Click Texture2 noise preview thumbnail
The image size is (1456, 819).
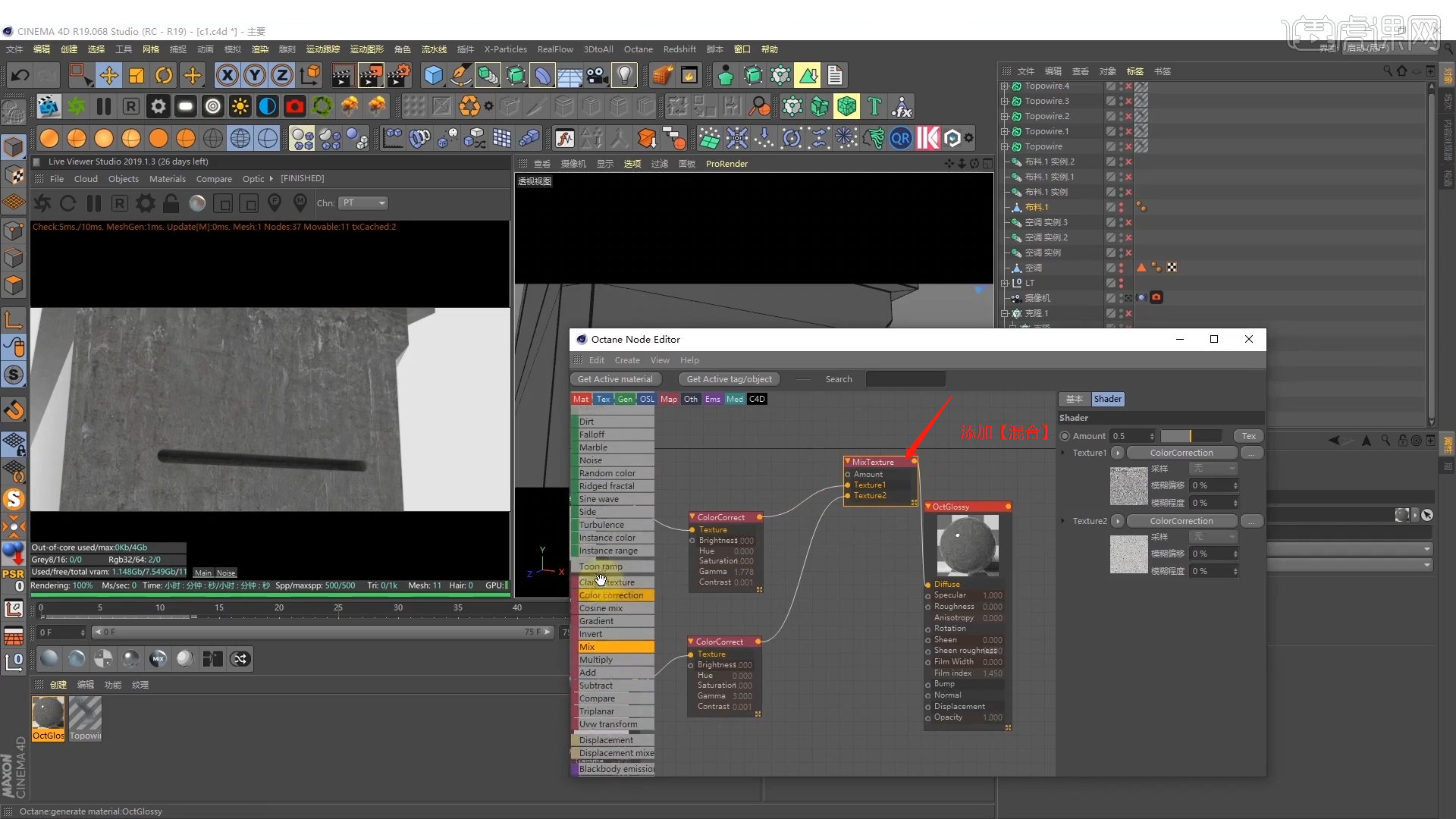(x=1128, y=554)
